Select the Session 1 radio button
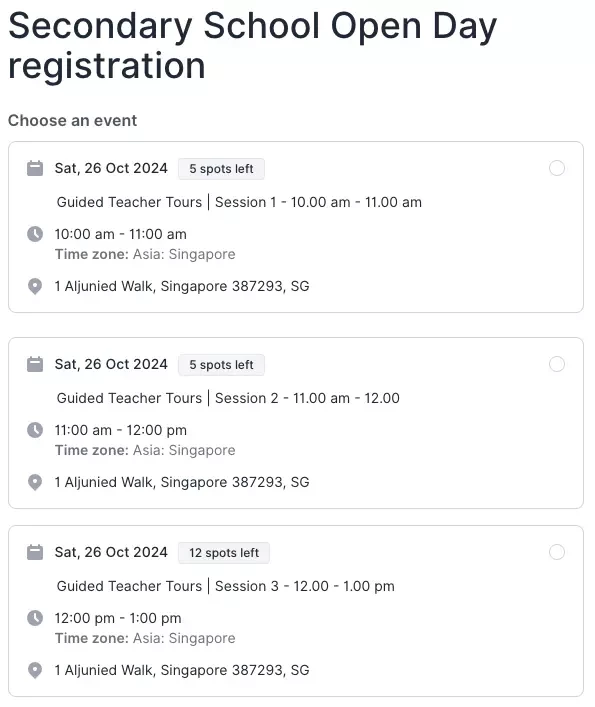The image size is (595, 707). point(557,168)
